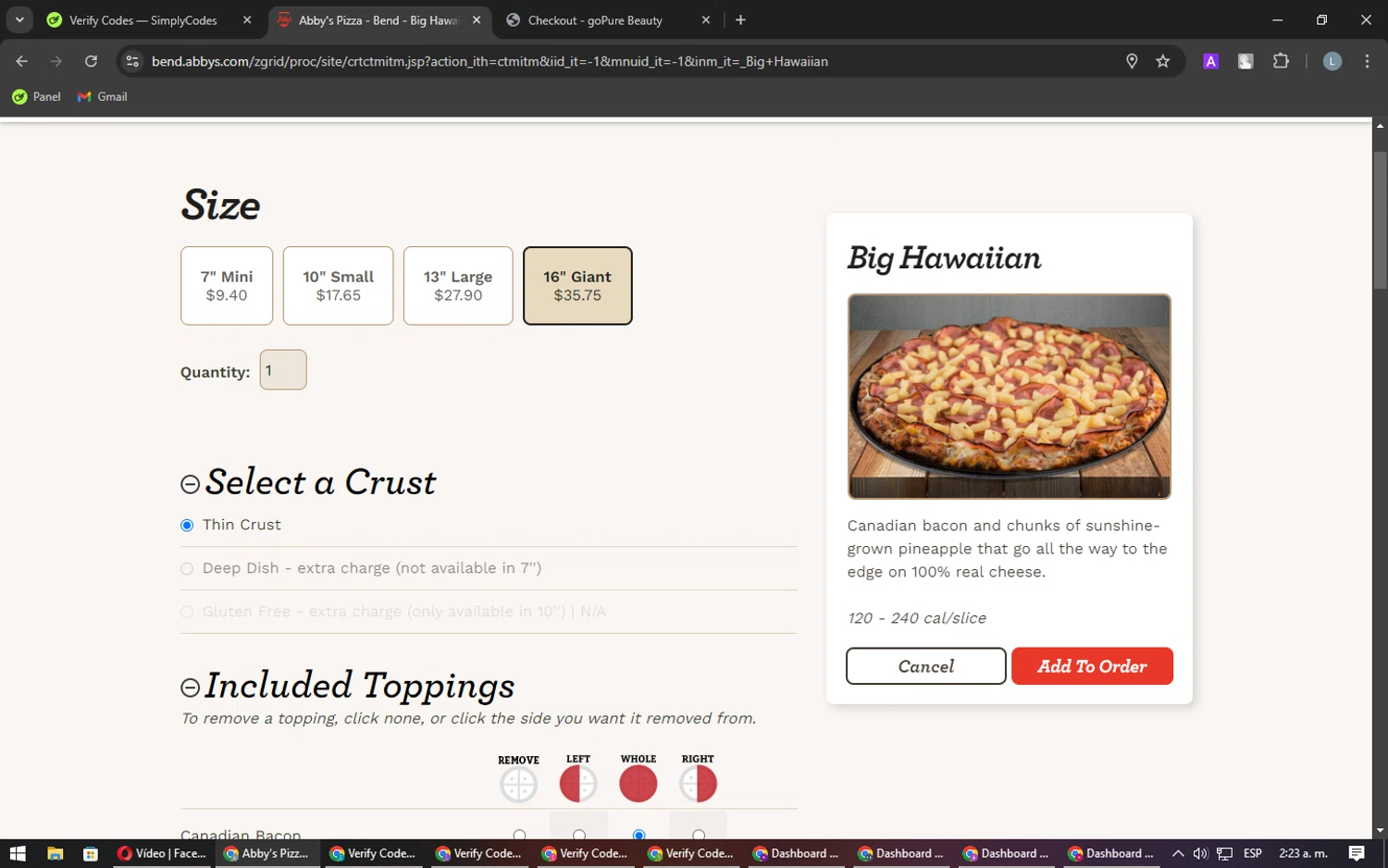The height and width of the screenshot is (868, 1388).
Task: Switch to Abby's Pizza - Bend tab
Action: [x=379, y=19]
